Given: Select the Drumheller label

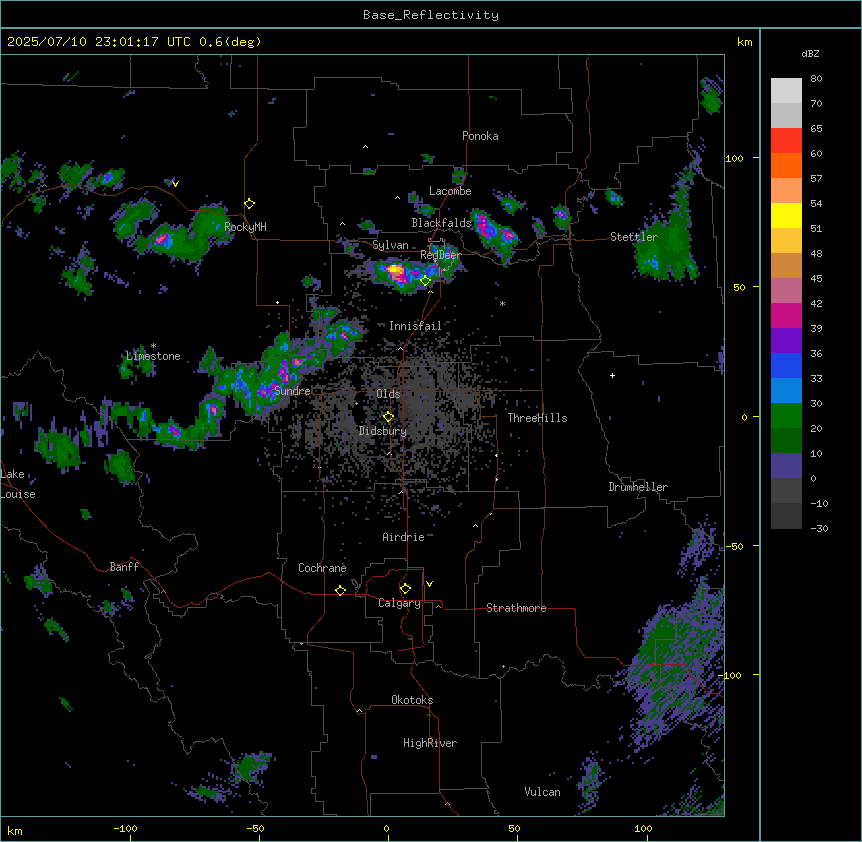Looking at the screenshot, I should [x=638, y=487].
